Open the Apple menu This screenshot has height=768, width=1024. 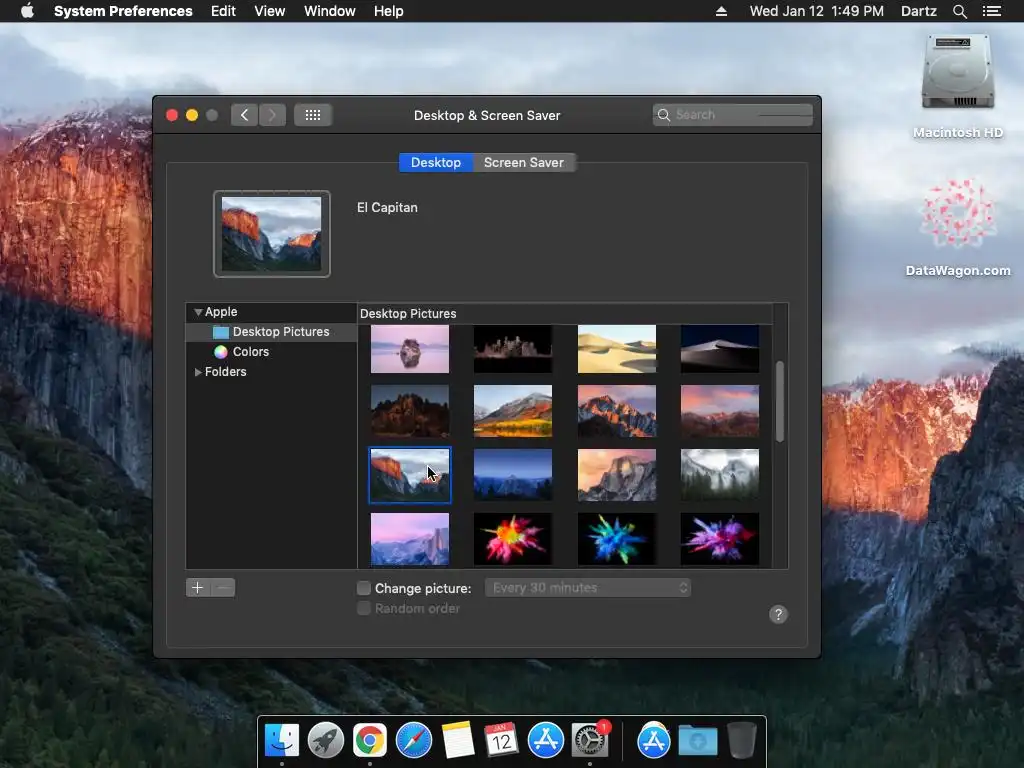coord(27,11)
